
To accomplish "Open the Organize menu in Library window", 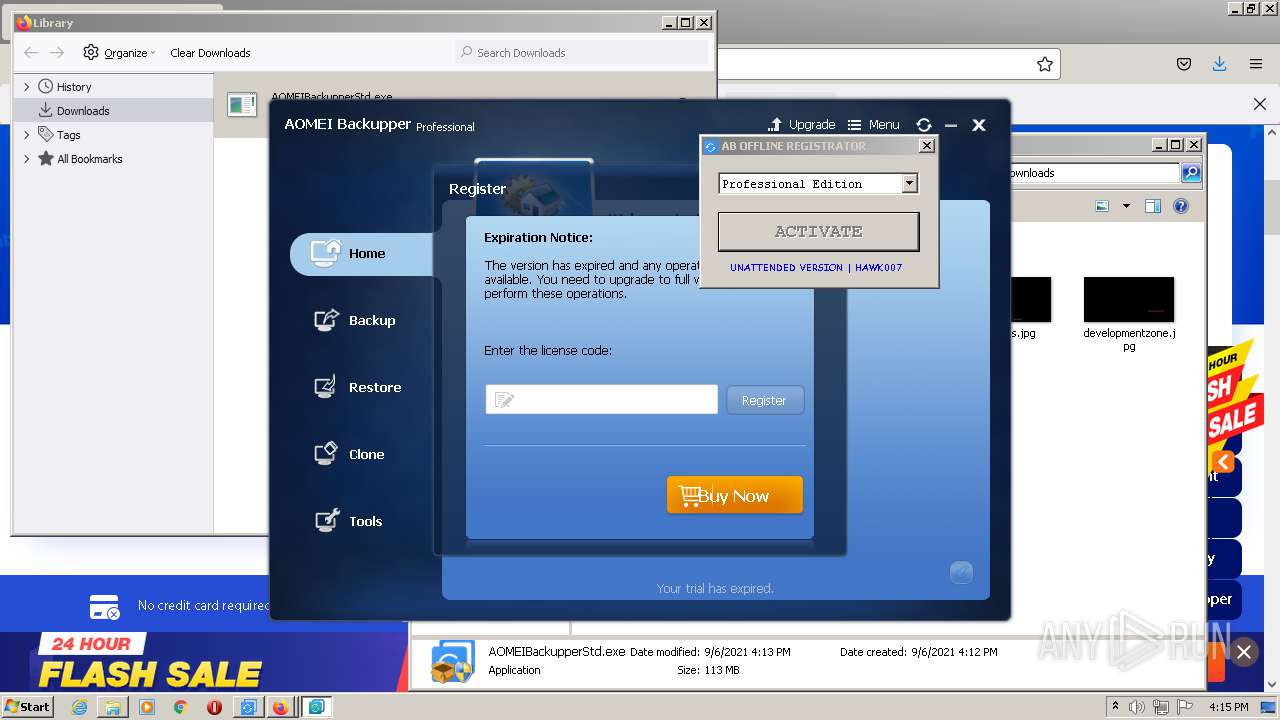I will tap(119, 53).
